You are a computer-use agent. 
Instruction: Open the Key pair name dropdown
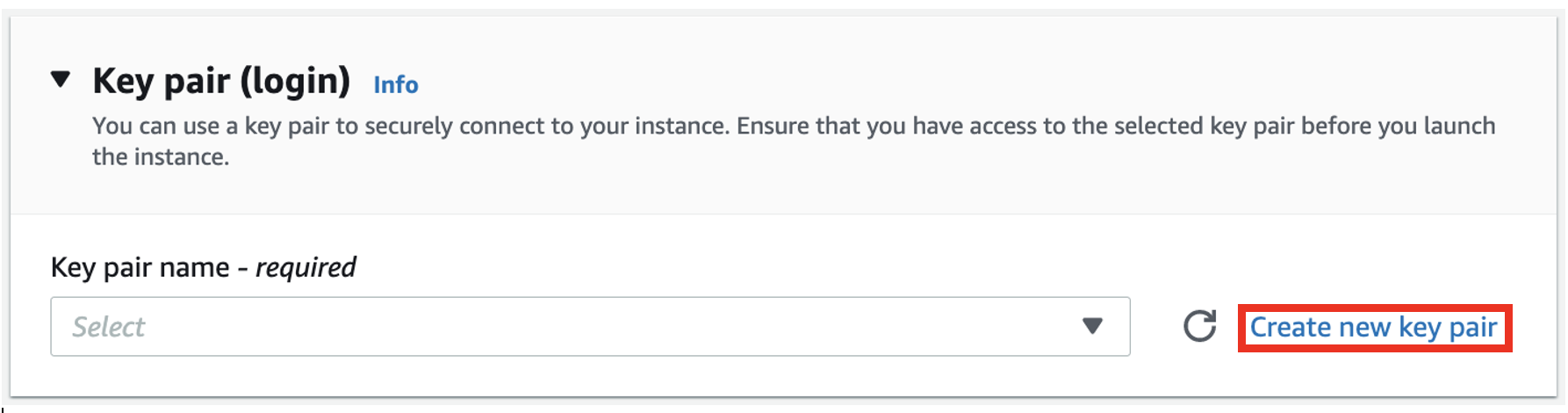(x=590, y=326)
